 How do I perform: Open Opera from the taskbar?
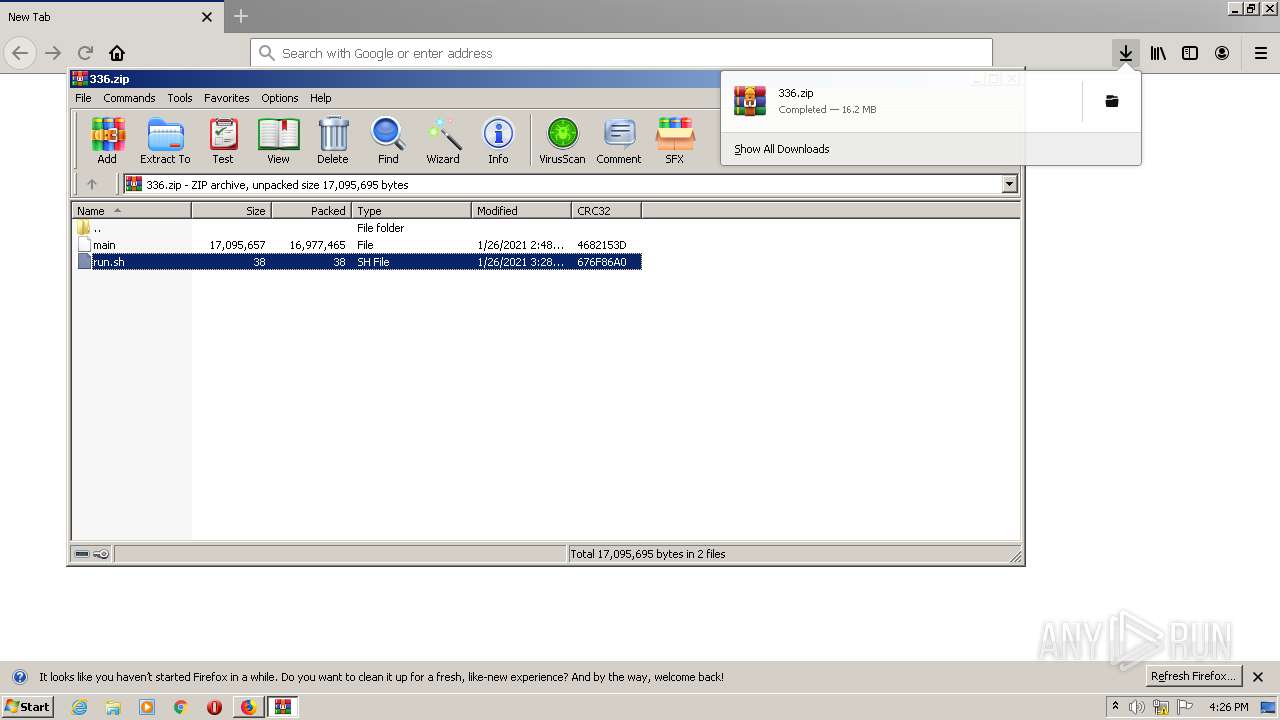214,707
